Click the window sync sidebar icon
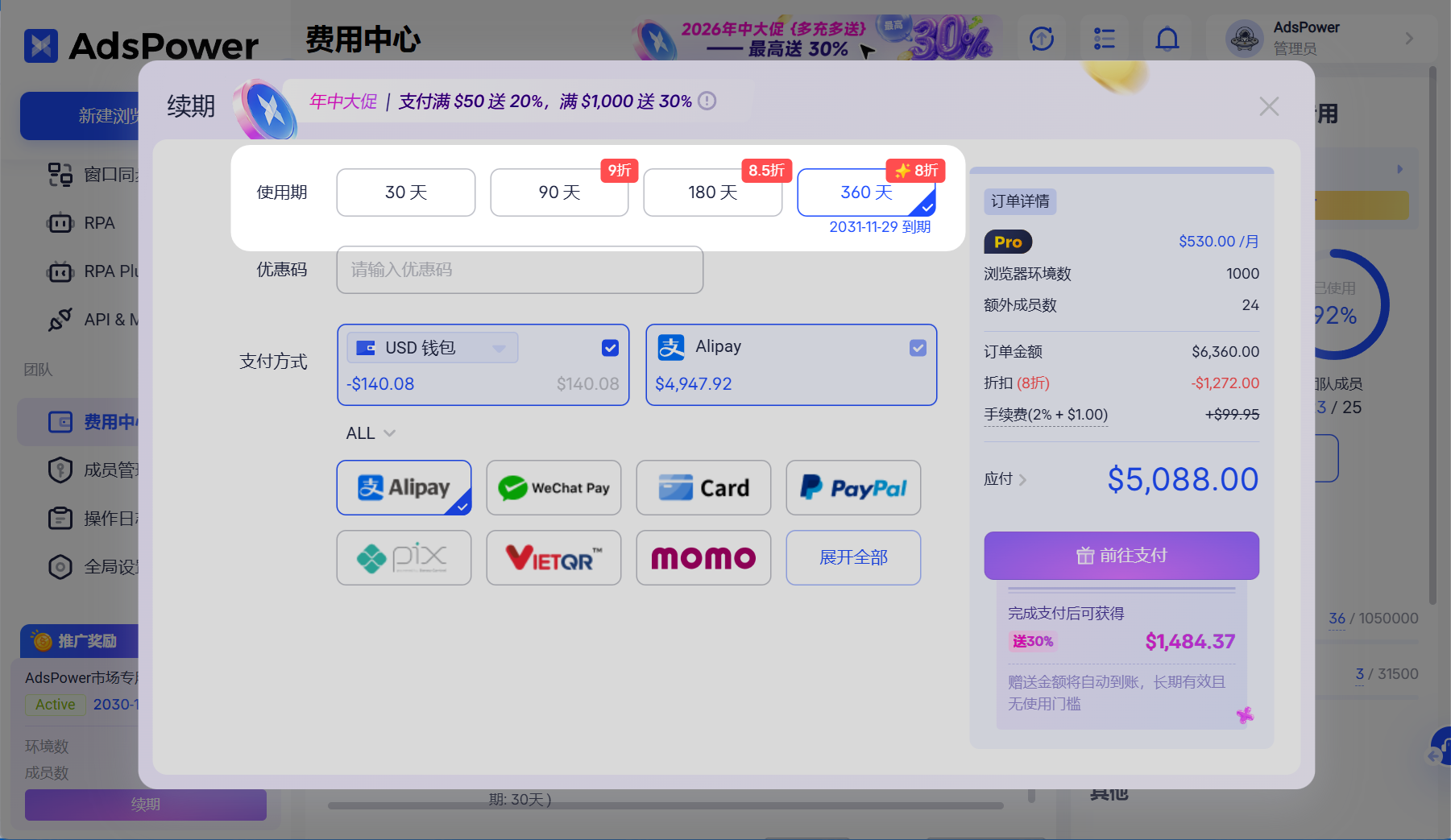This screenshot has height=840, width=1451. coord(60,175)
